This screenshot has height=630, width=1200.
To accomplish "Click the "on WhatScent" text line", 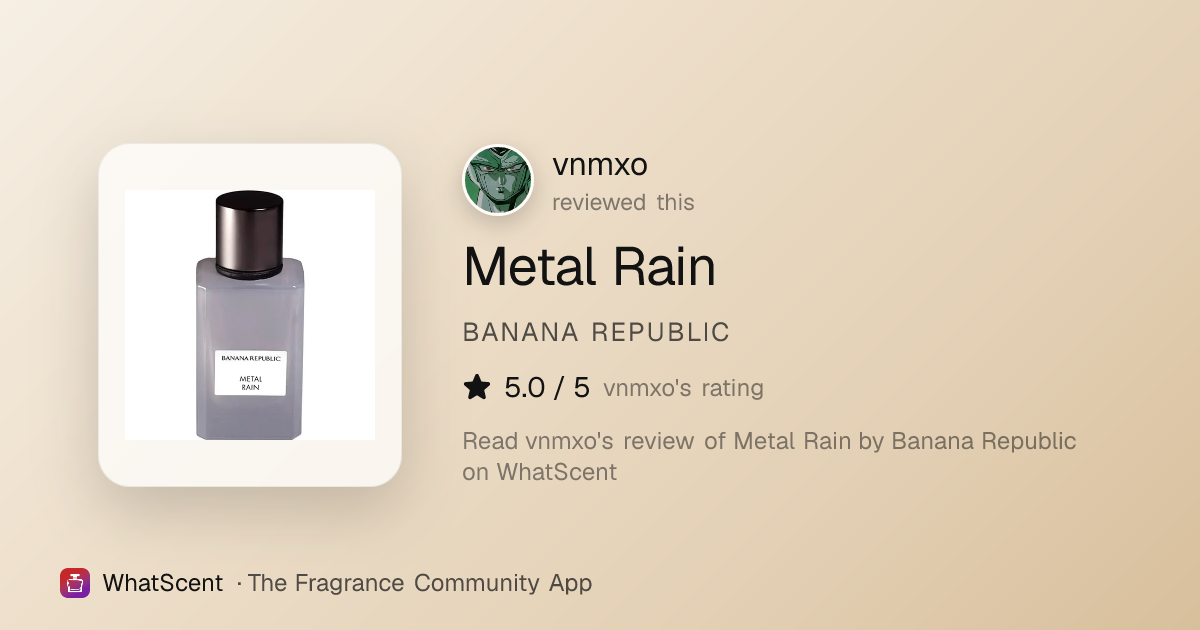I will pos(539,472).
